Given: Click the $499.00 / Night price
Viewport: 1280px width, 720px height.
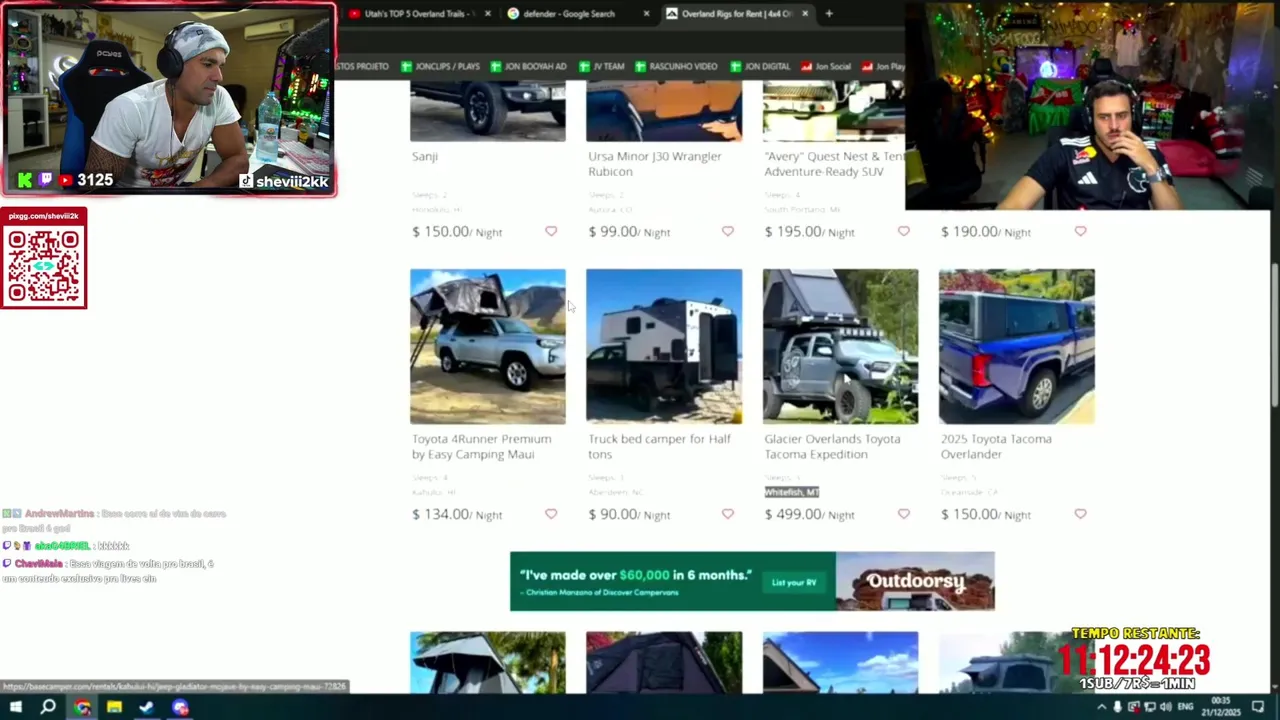Looking at the screenshot, I should [809, 514].
